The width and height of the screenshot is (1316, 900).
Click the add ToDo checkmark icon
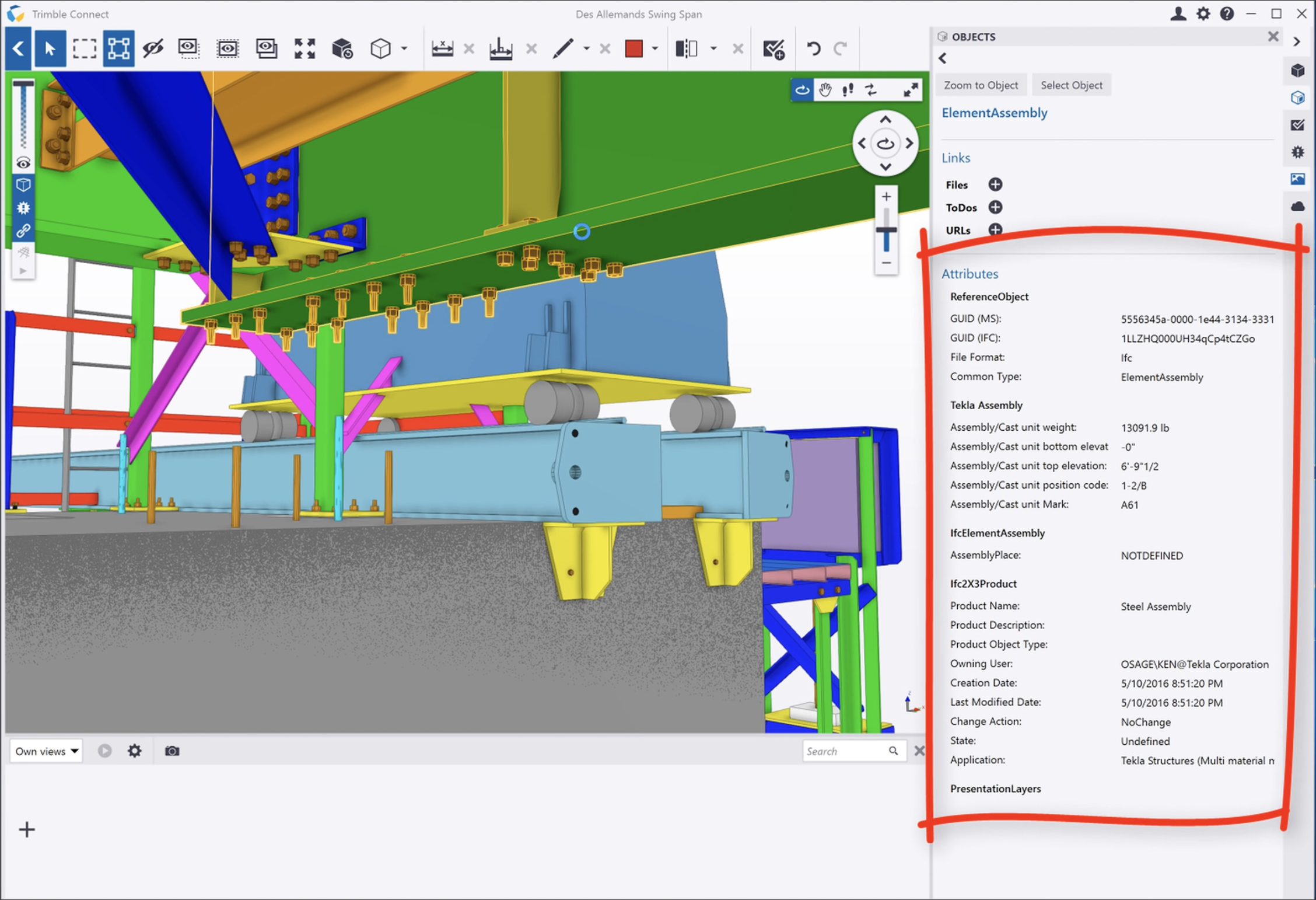point(774,49)
